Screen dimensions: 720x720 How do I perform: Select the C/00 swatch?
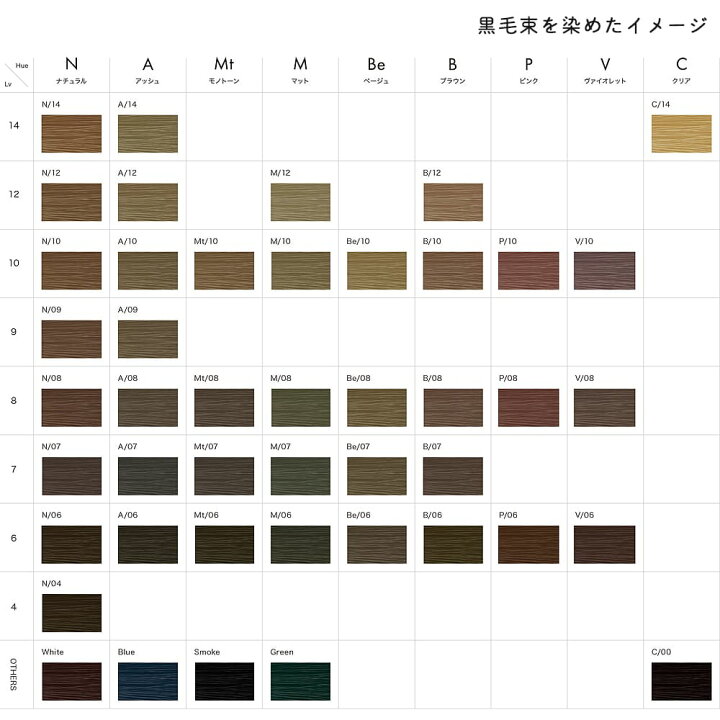(681, 681)
